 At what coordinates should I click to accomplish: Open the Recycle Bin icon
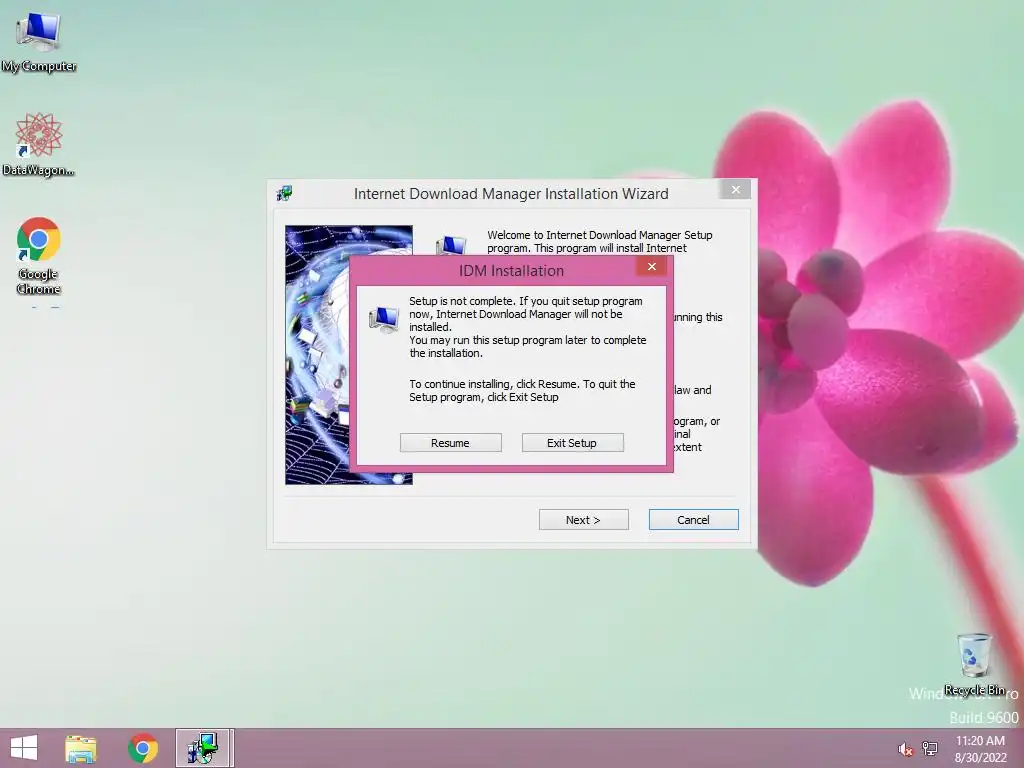click(x=974, y=664)
